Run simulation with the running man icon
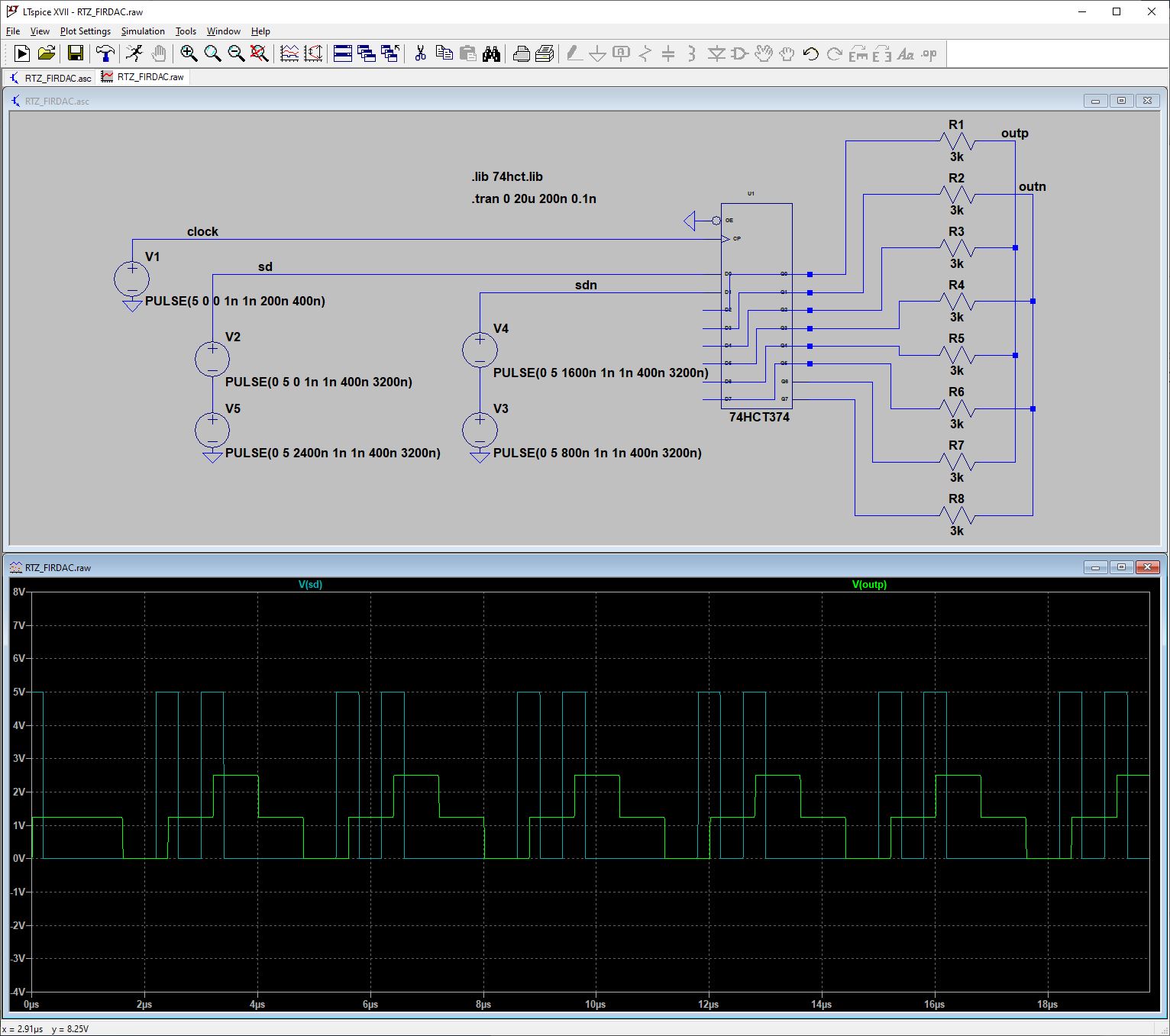This screenshot has height=1036, width=1170. 134,53
